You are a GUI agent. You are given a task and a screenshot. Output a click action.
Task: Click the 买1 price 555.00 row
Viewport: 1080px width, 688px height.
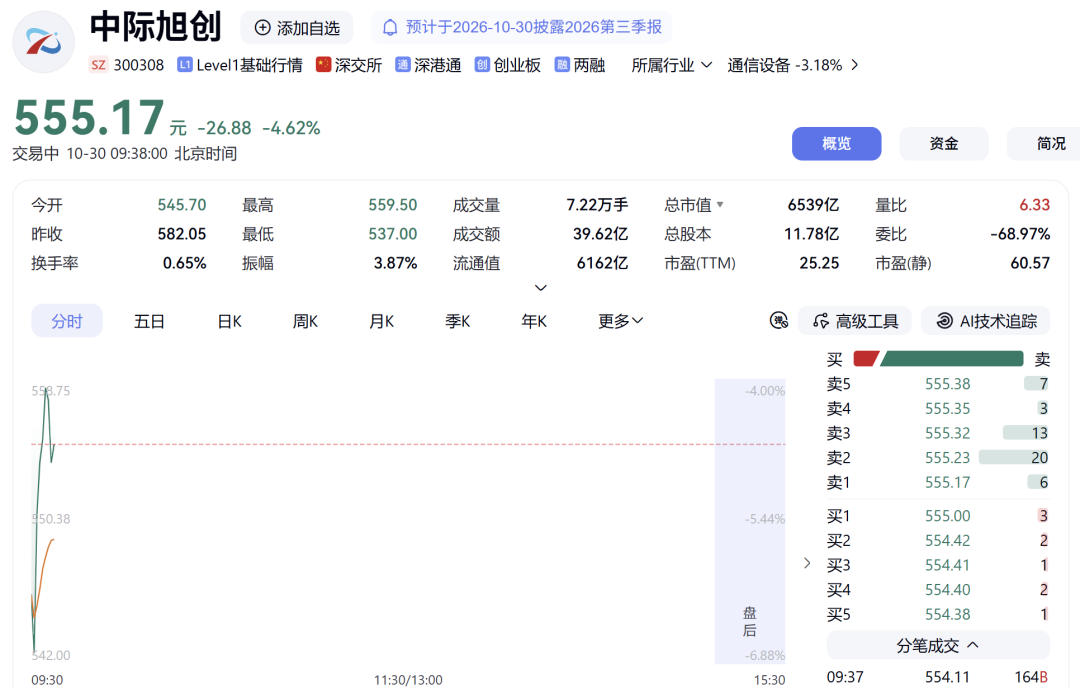938,516
